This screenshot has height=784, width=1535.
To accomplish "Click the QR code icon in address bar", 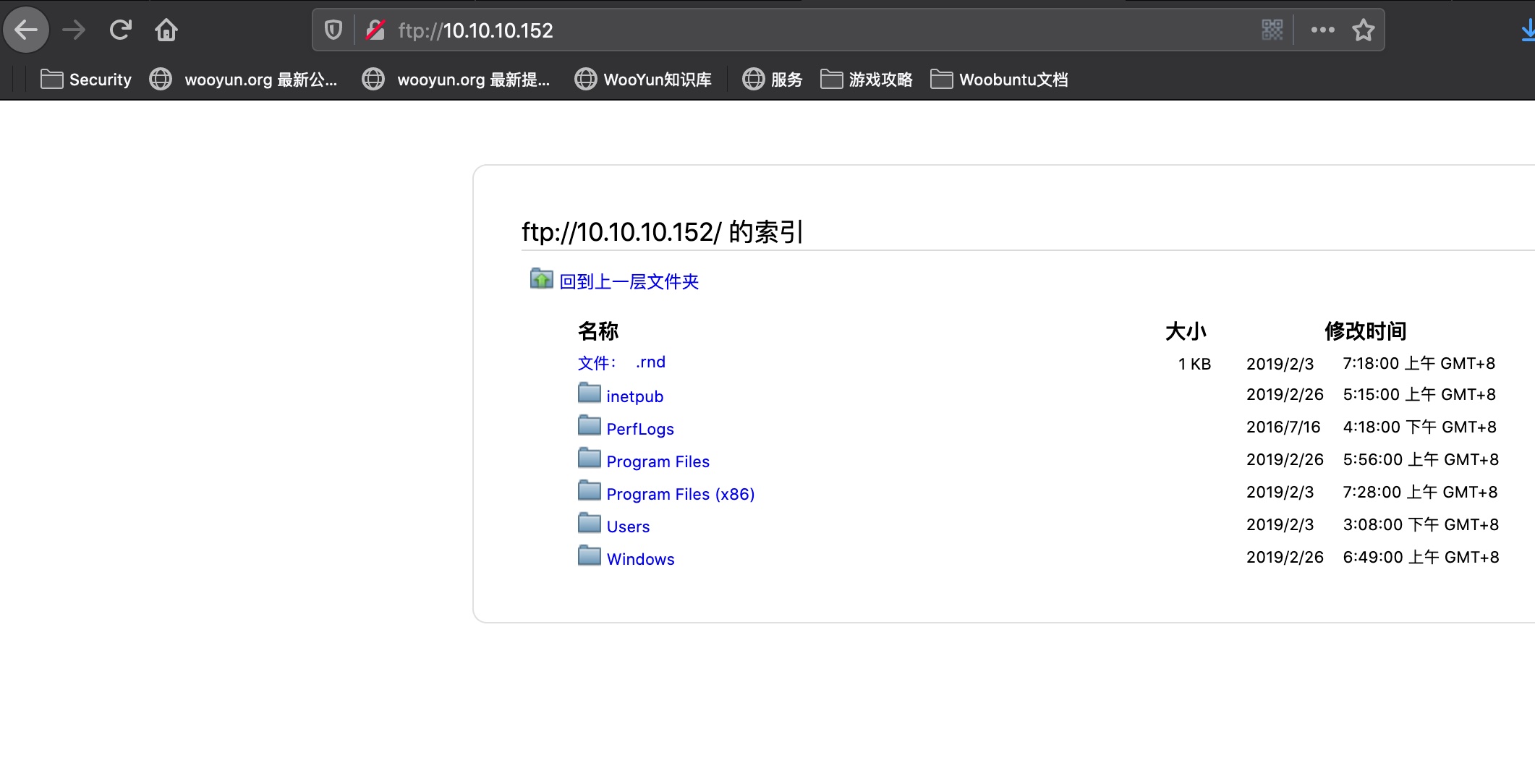I will click(1272, 30).
